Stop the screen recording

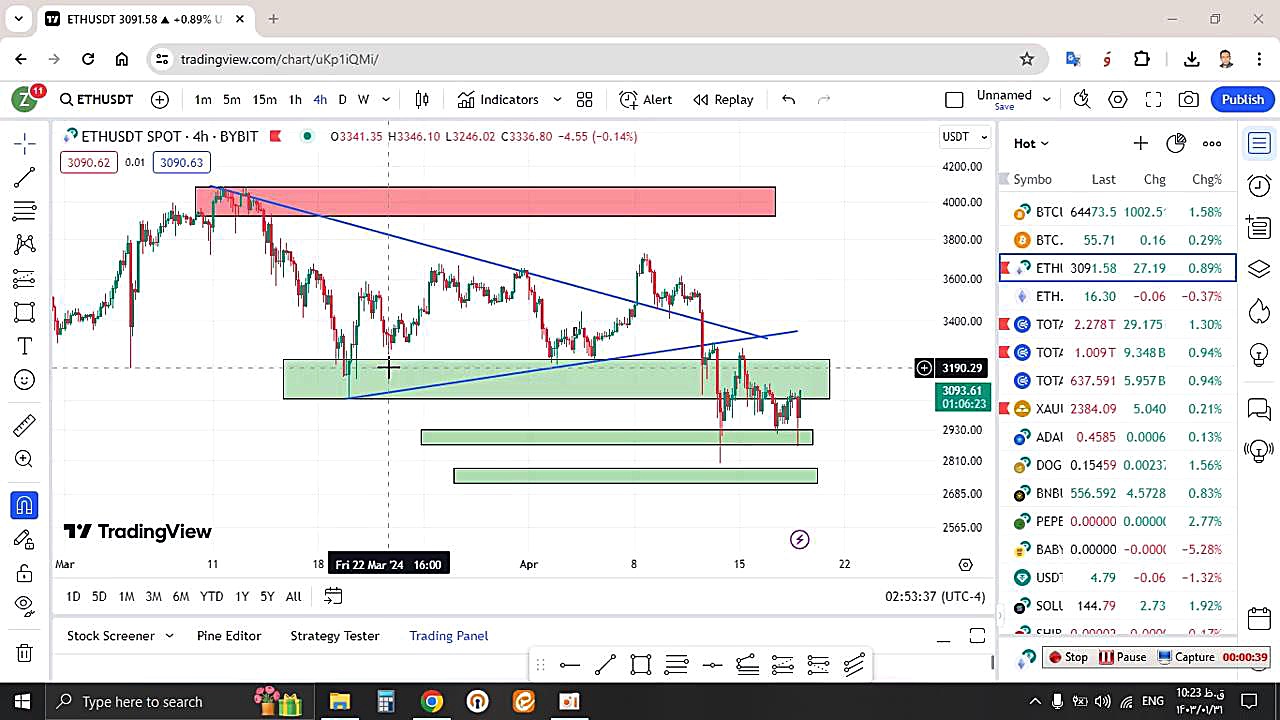coord(1068,657)
